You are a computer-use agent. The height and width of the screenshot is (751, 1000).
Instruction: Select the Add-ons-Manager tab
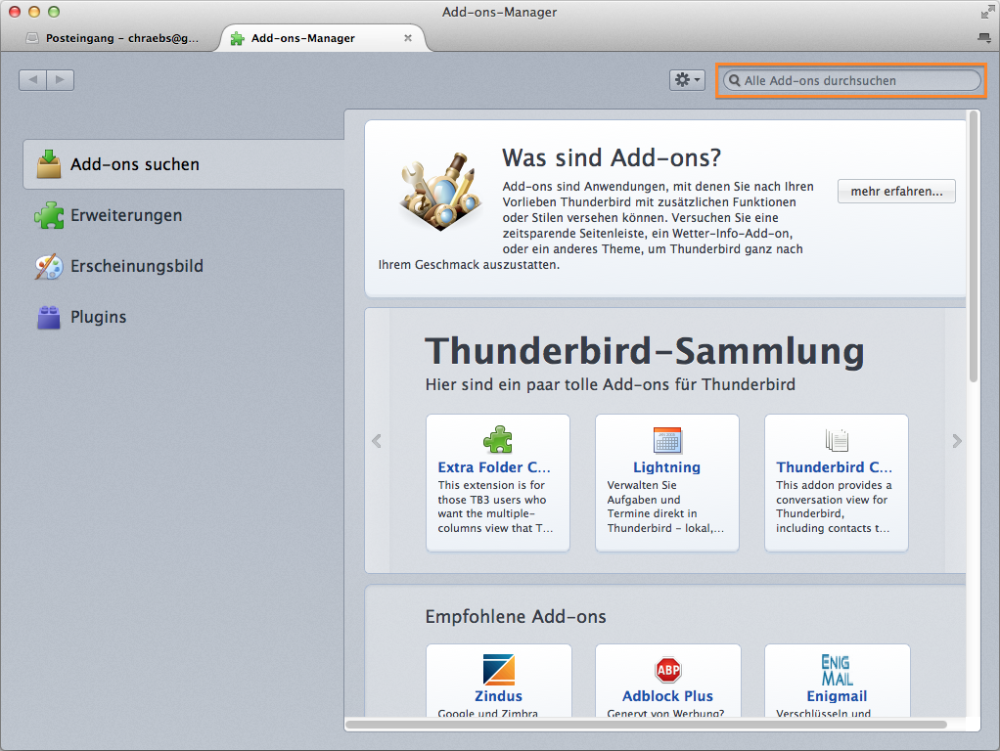click(x=322, y=38)
